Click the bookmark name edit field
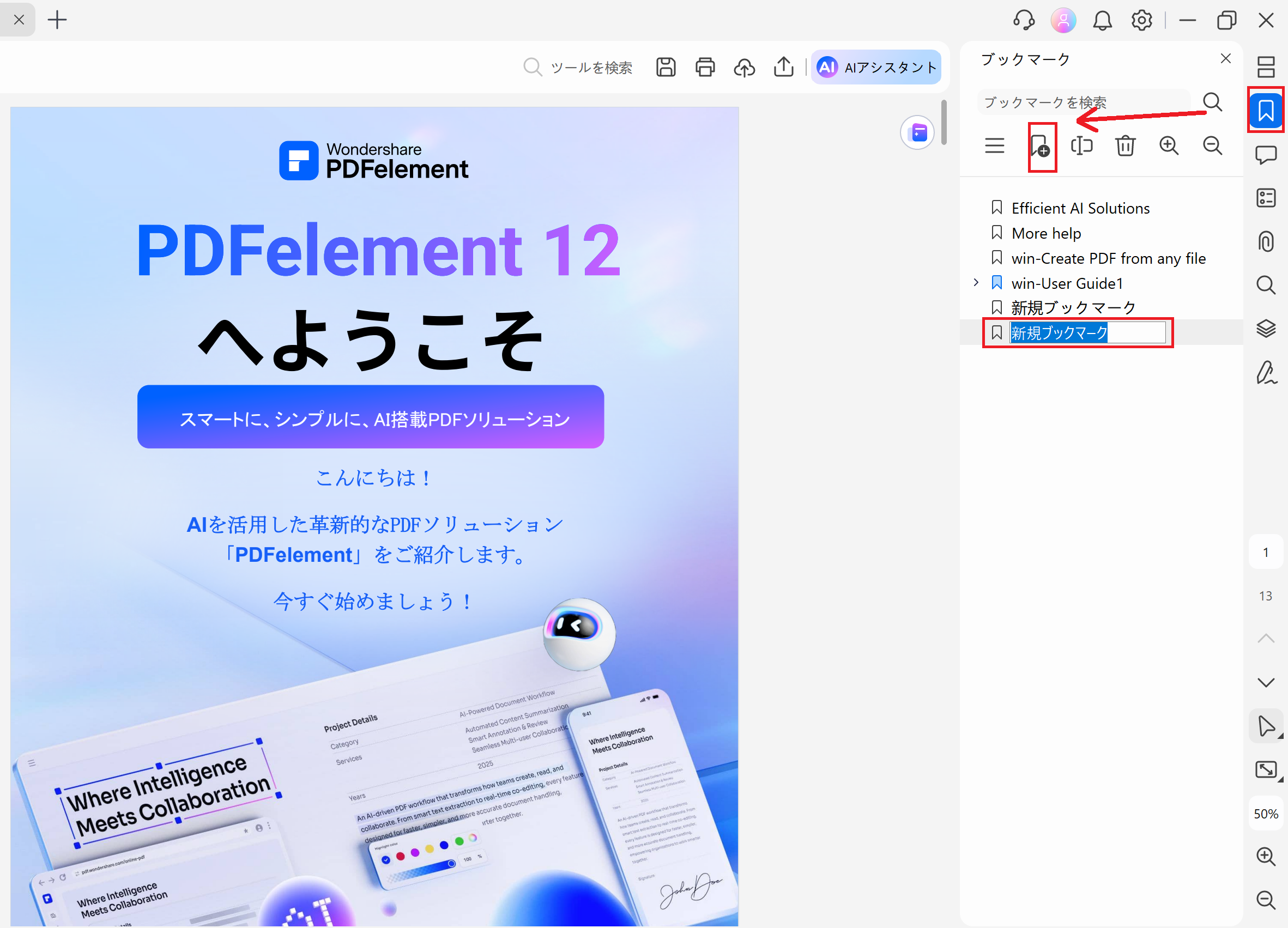The height and width of the screenshot is (928, 1288). point(1087,332)
